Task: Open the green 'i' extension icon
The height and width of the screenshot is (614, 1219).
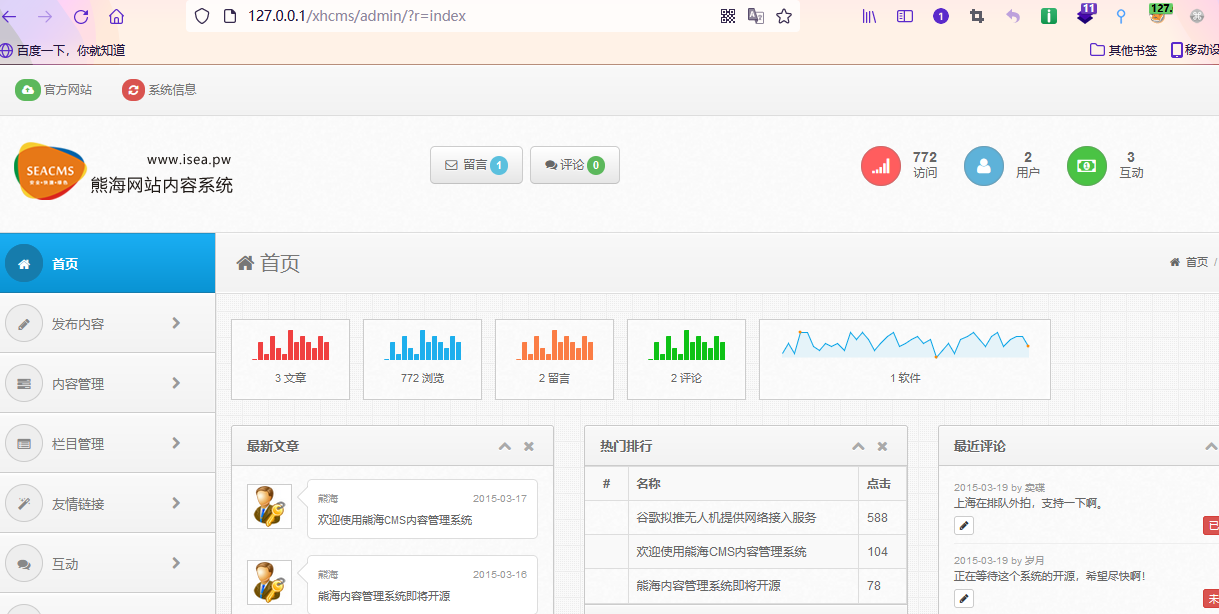Action: point(1049,16)
